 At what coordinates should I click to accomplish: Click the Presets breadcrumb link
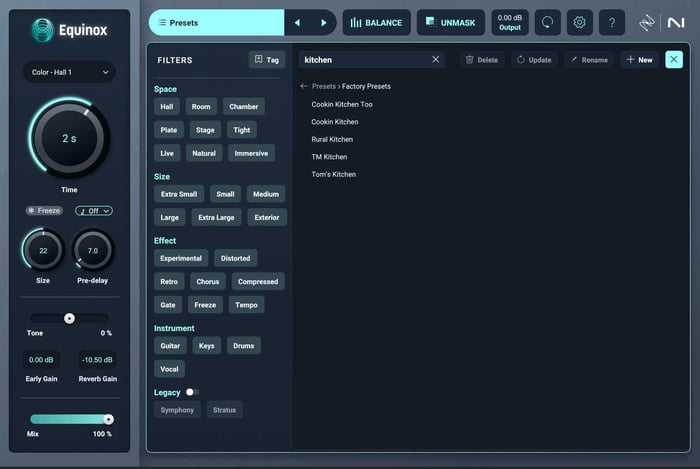pyautogui.click(x=324, y=86)
